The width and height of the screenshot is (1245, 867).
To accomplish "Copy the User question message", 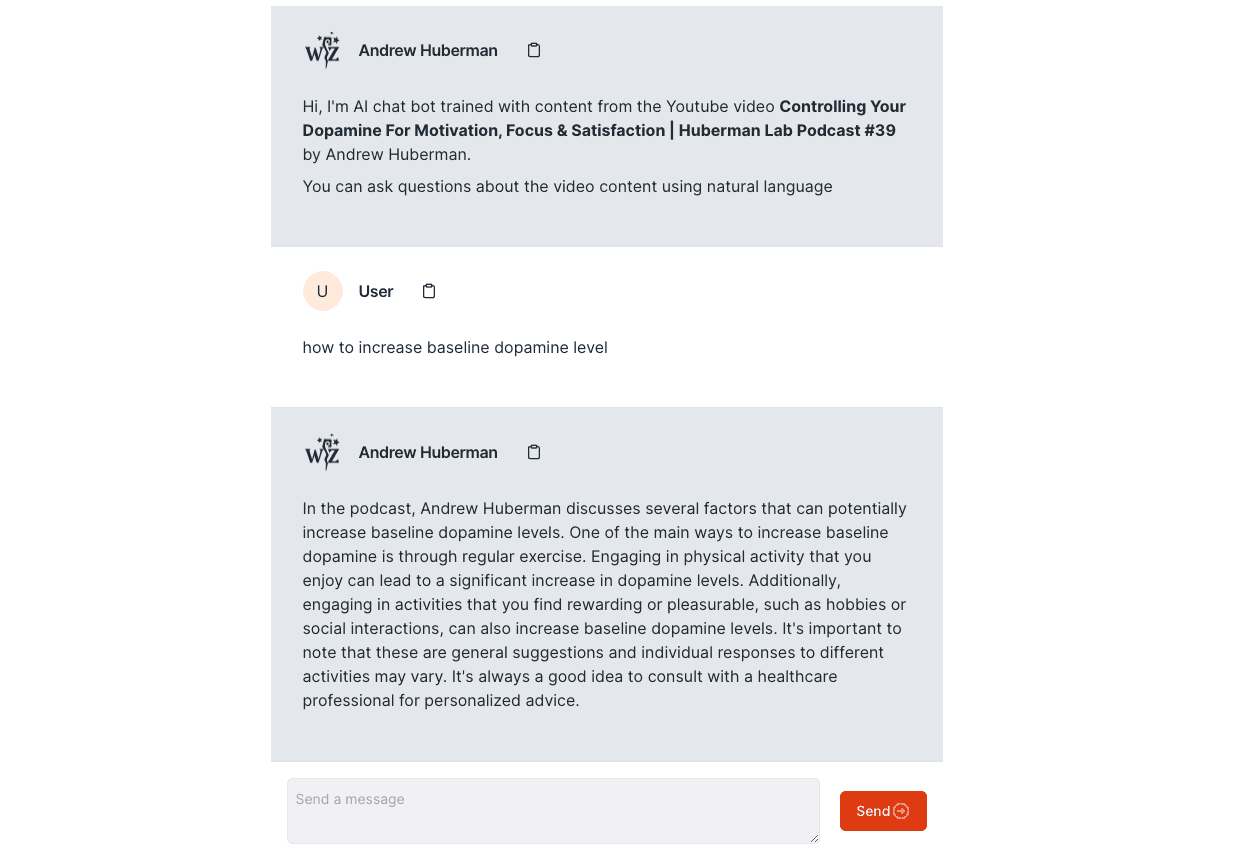I will [429, 291].
